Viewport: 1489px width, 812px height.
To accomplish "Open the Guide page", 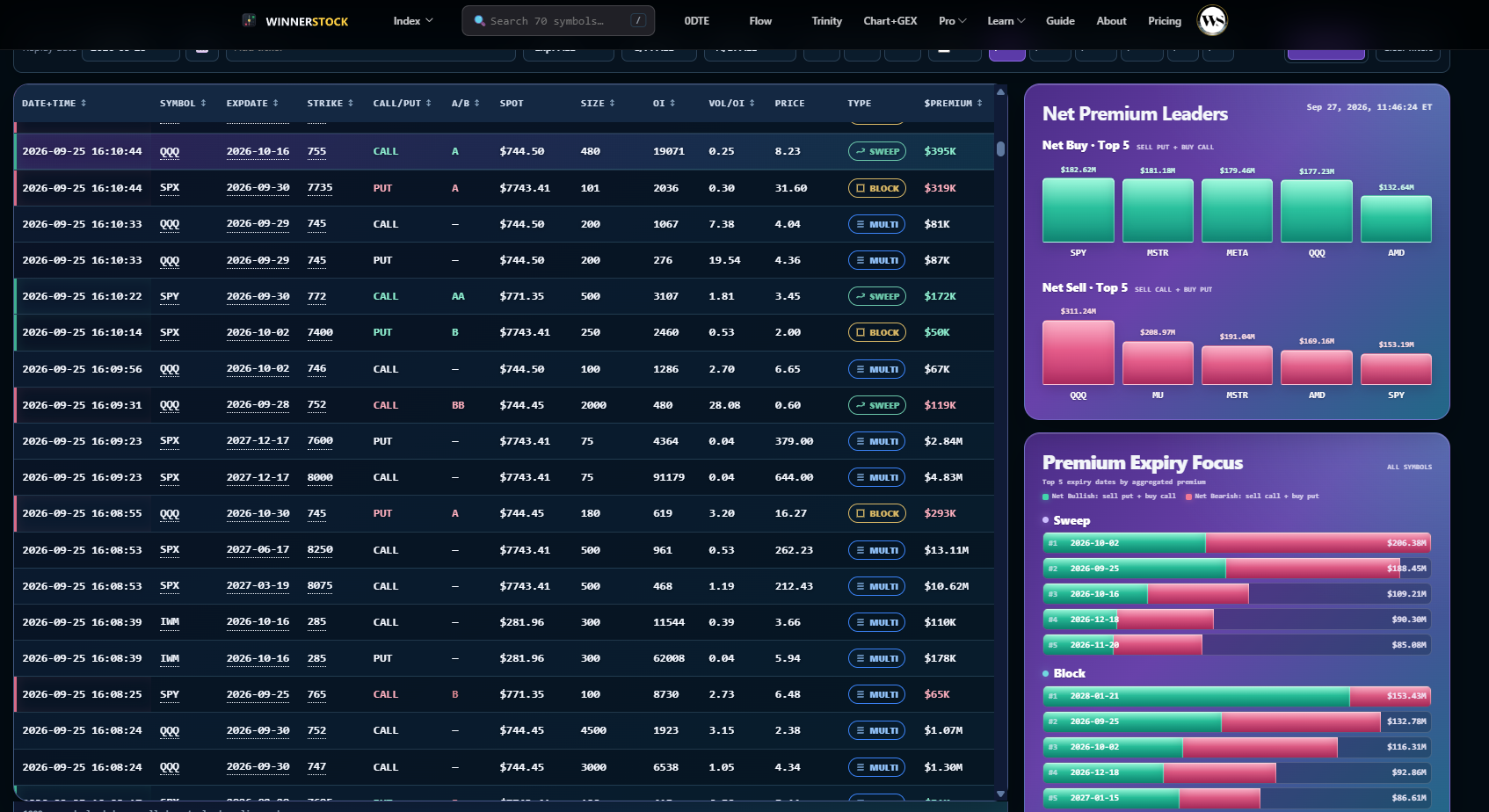I will click(1060, 20).
